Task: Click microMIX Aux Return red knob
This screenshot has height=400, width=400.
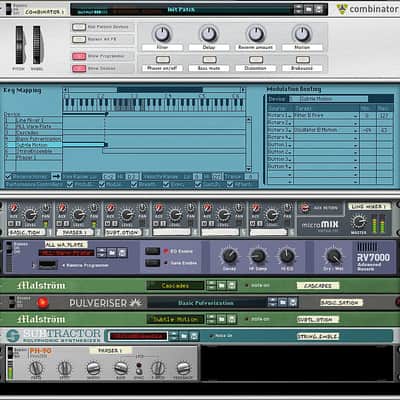Action: click(305, 208)
